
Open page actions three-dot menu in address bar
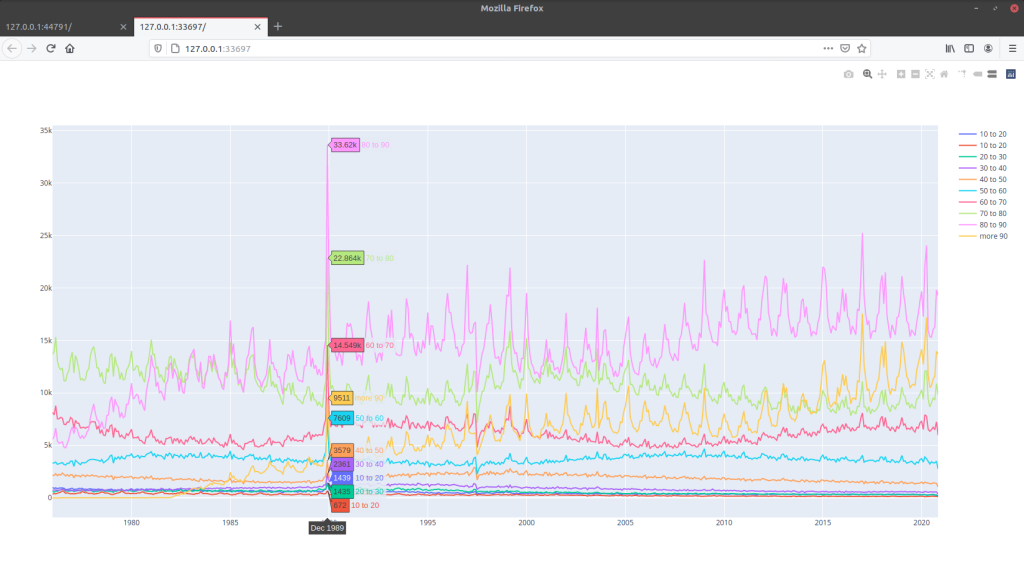(828, 48)
